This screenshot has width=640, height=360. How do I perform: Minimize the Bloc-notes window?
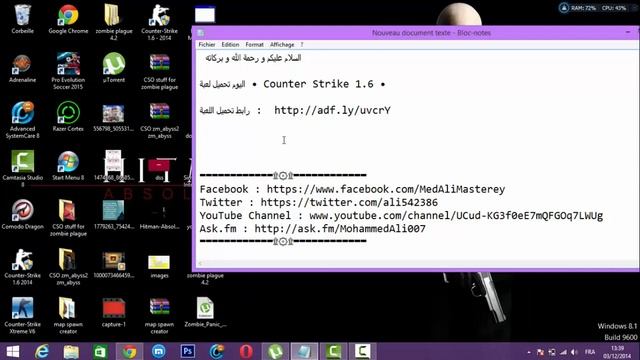pos(628,32)
